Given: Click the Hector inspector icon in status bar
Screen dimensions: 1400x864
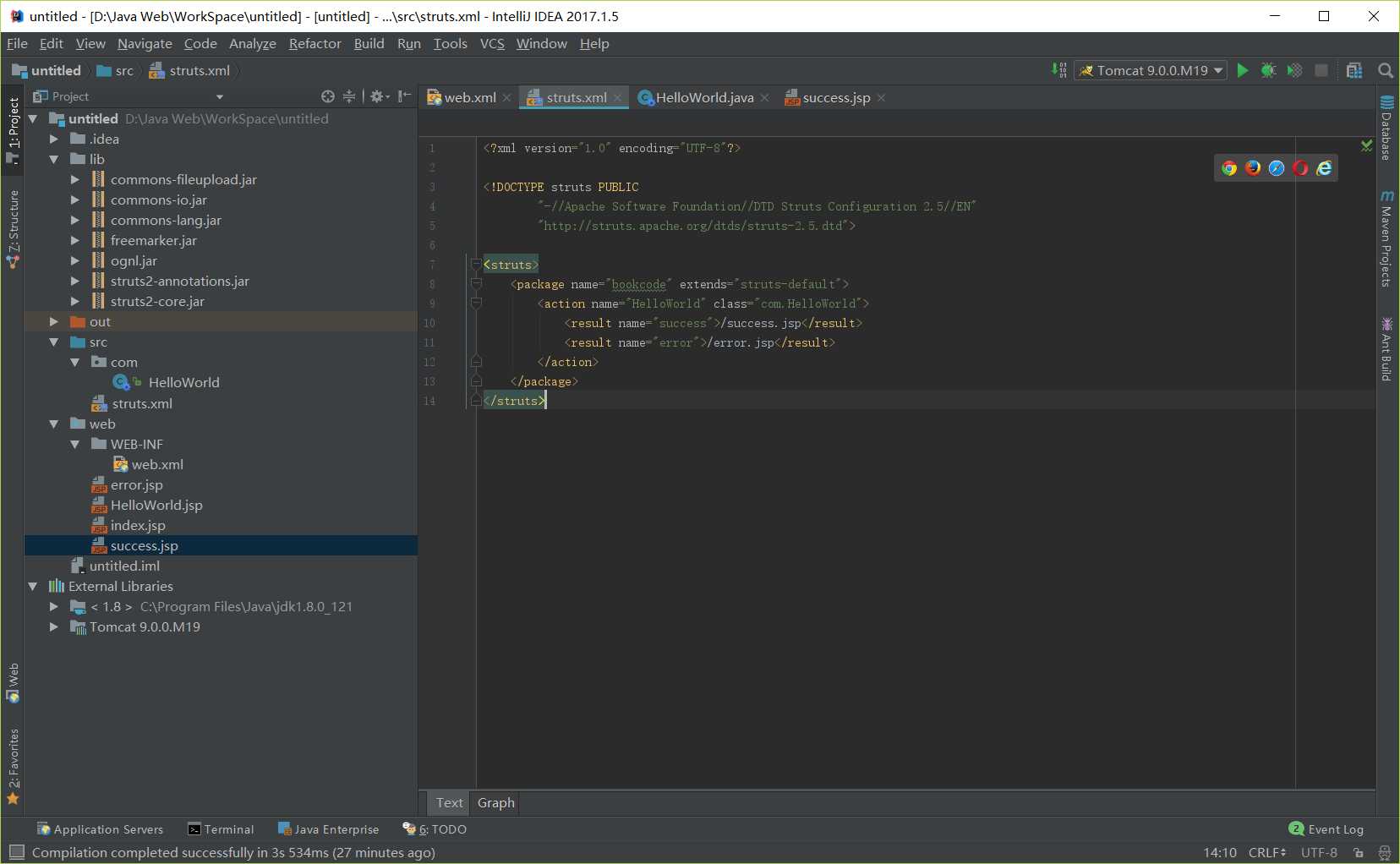Looking at the screenshot, I should pyautogui.click(x=1384, y=853).
